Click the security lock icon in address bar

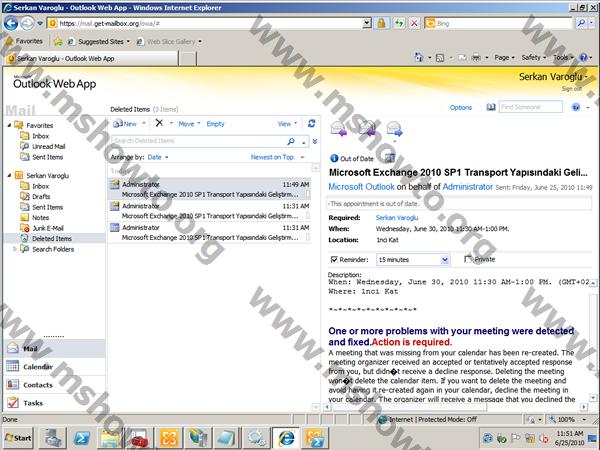pyautogui.click(x=382, y=23)
